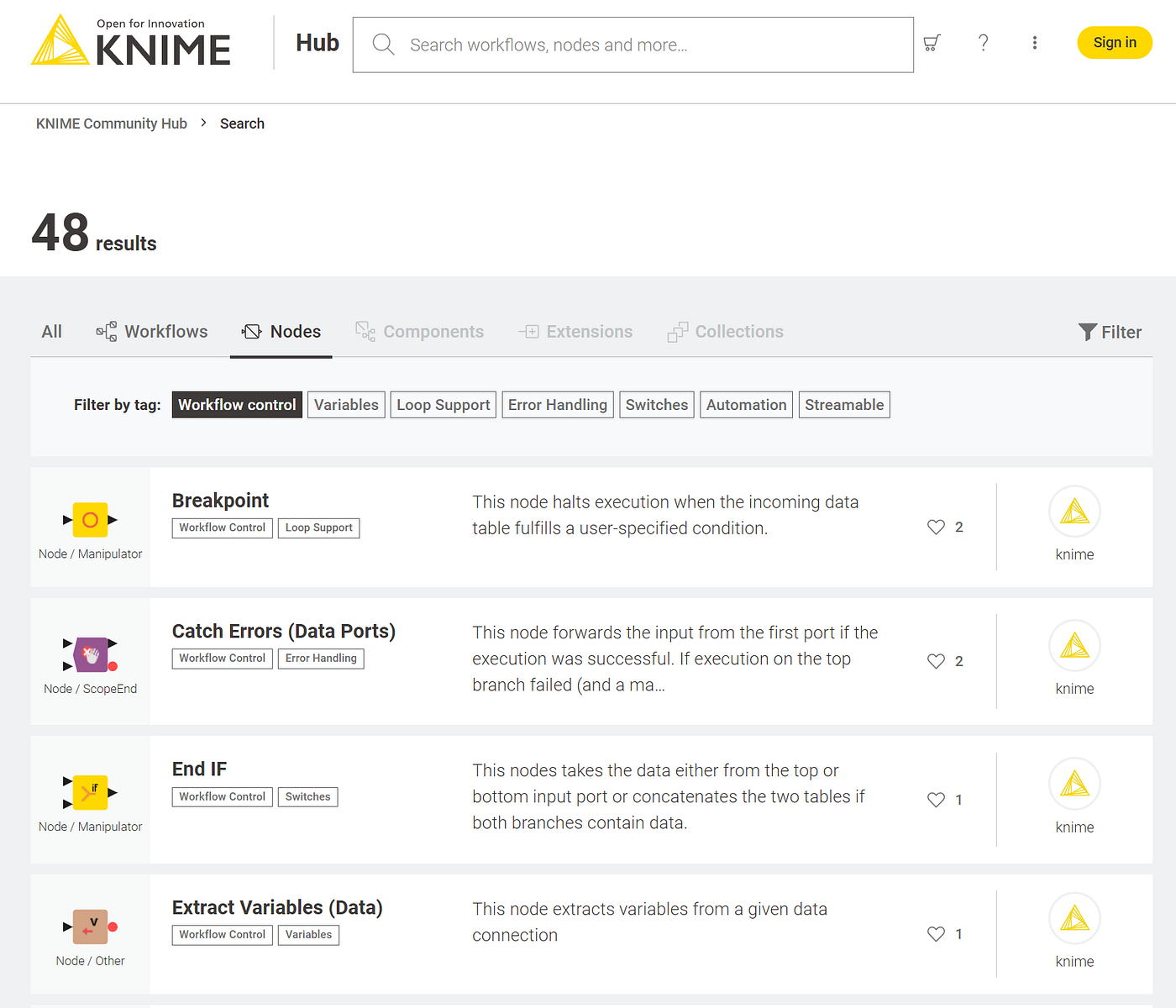Click Search breadcrumb item

[x=242, y=123]
